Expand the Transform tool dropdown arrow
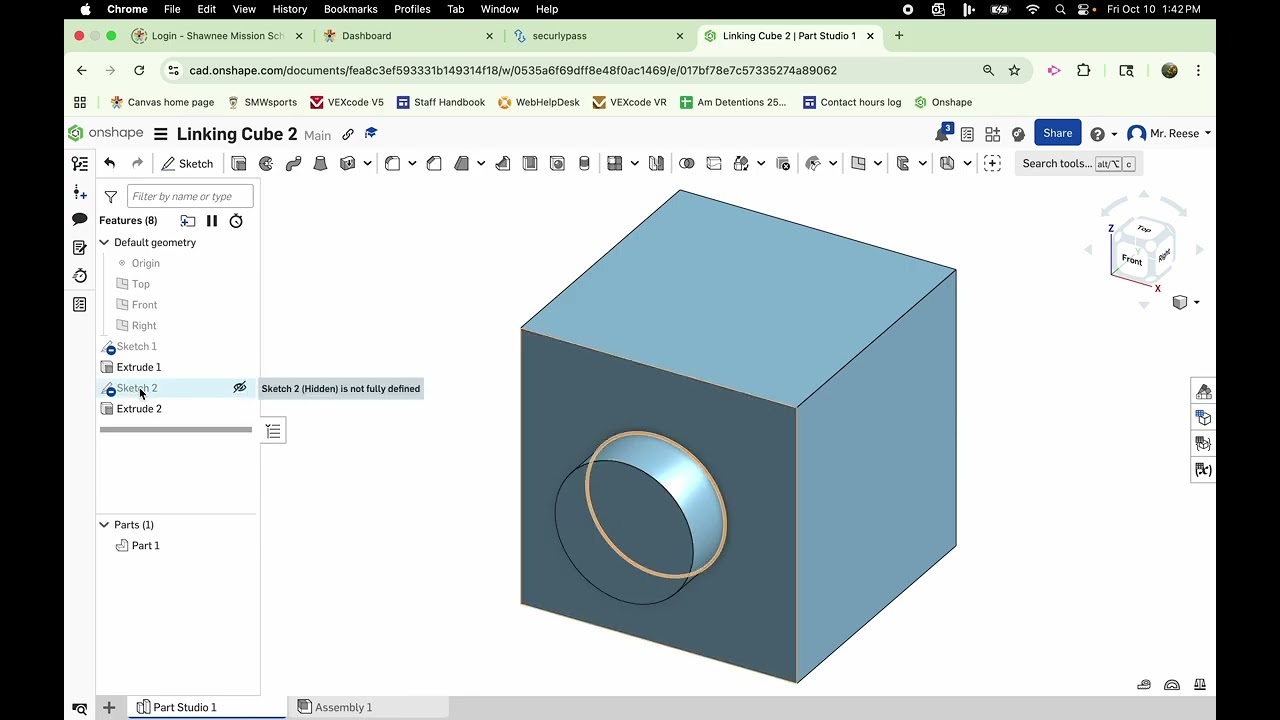 pos(761,163)
